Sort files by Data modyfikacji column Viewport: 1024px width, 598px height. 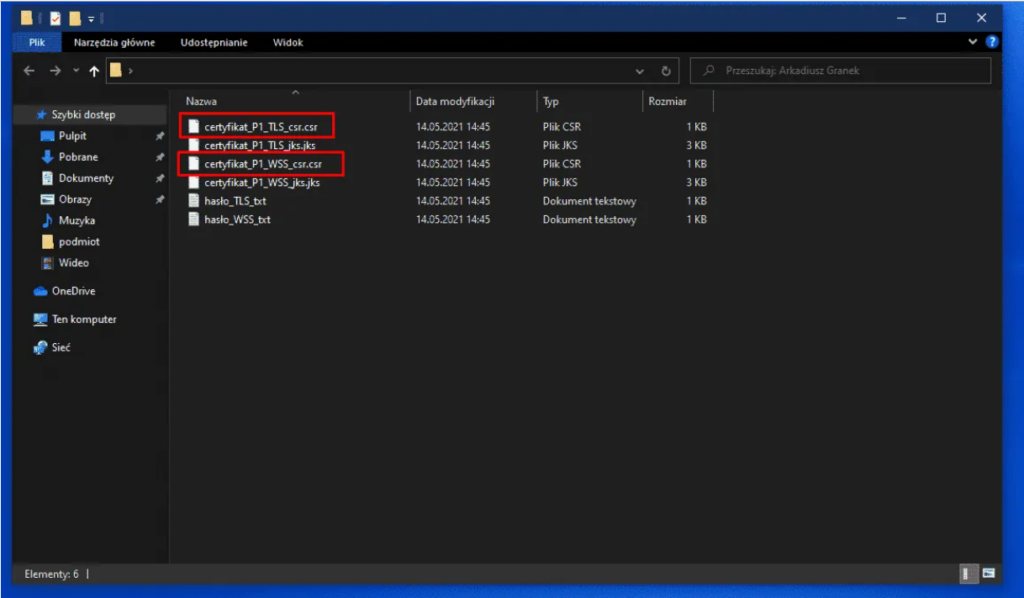point(455,101)
